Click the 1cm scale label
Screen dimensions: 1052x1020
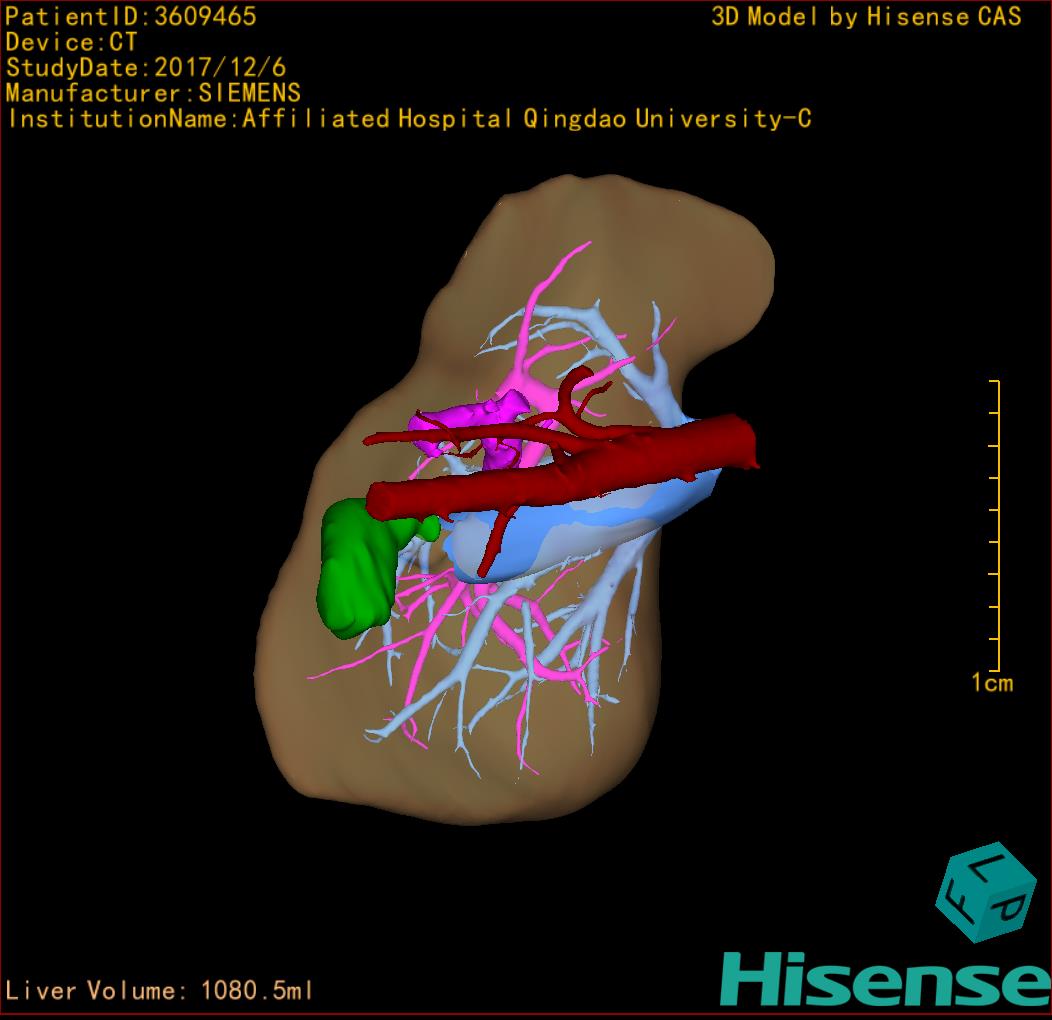click(x=992, y=683)
